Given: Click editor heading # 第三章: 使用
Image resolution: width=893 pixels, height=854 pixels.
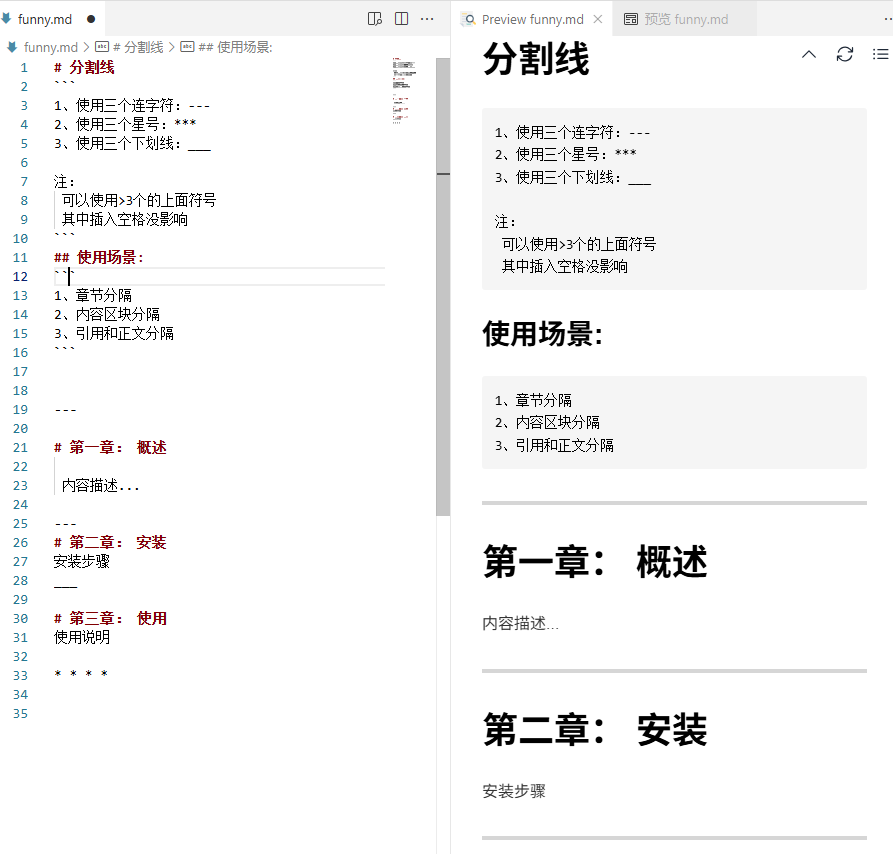Looking at the screenshot, I should pyautogui.click(x=110, y=618).
